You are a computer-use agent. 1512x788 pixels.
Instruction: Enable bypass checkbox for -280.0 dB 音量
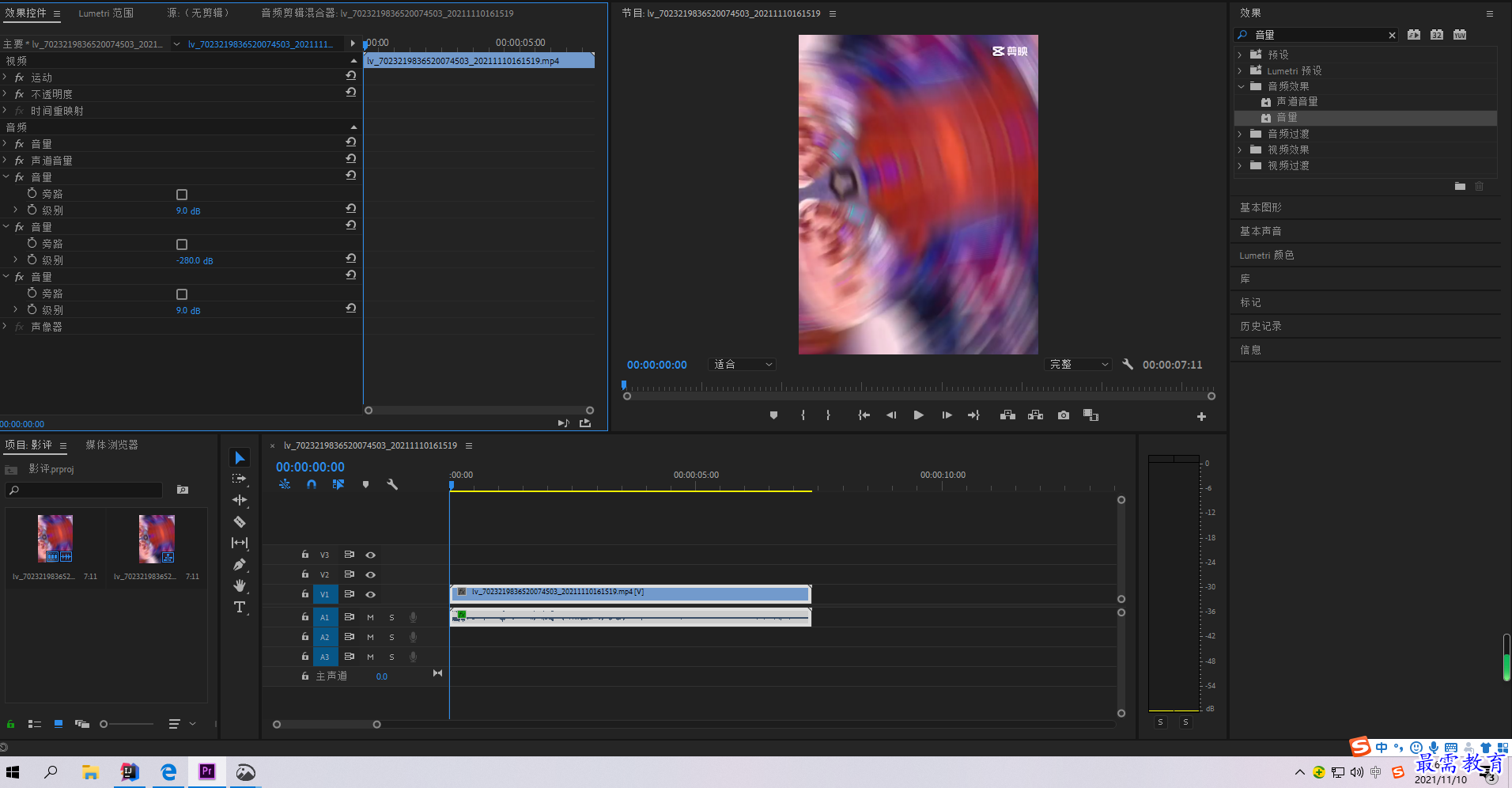(182, 244)
